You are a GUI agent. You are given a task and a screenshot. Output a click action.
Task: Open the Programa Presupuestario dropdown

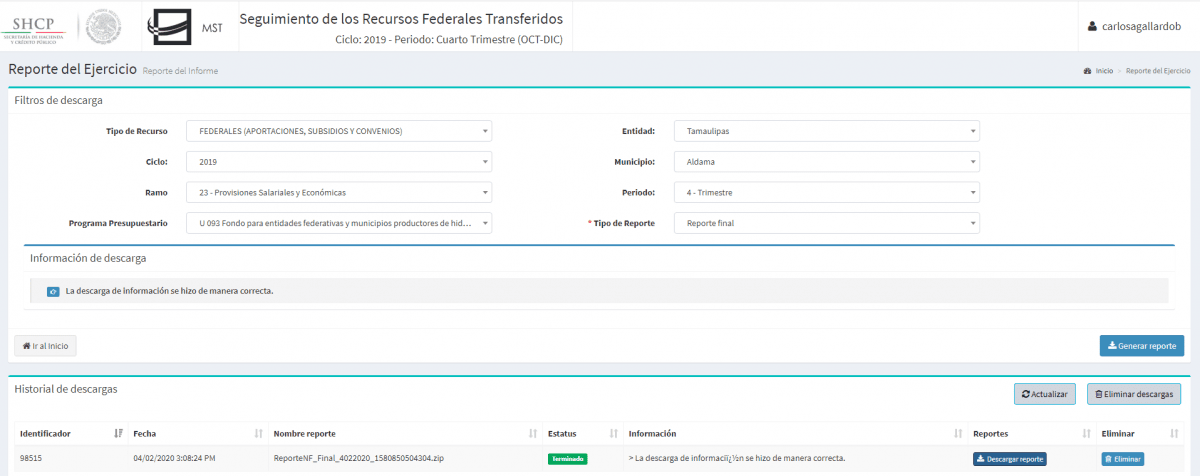[339, 223]
